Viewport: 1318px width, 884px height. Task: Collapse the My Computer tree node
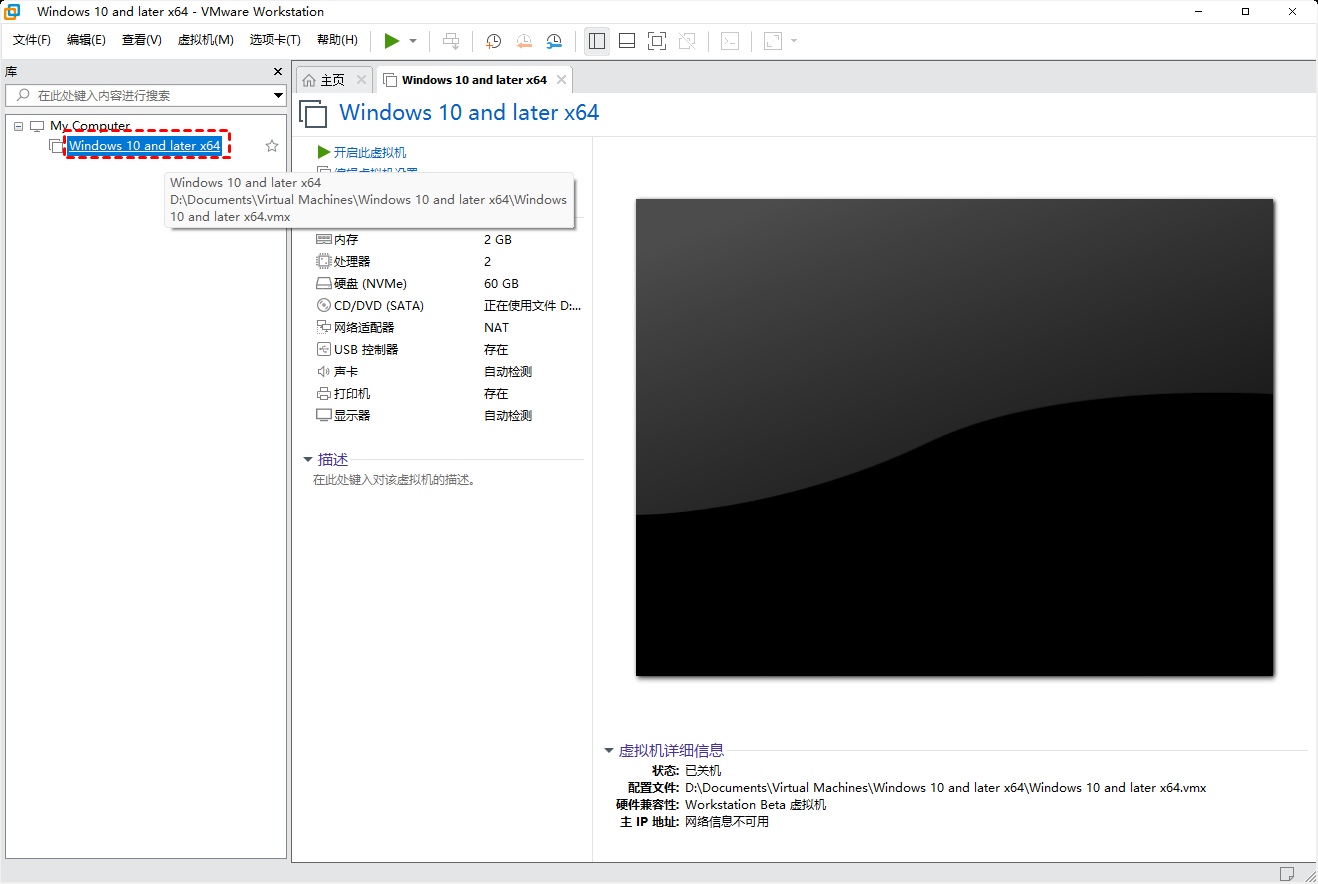(x=19, y=126)
